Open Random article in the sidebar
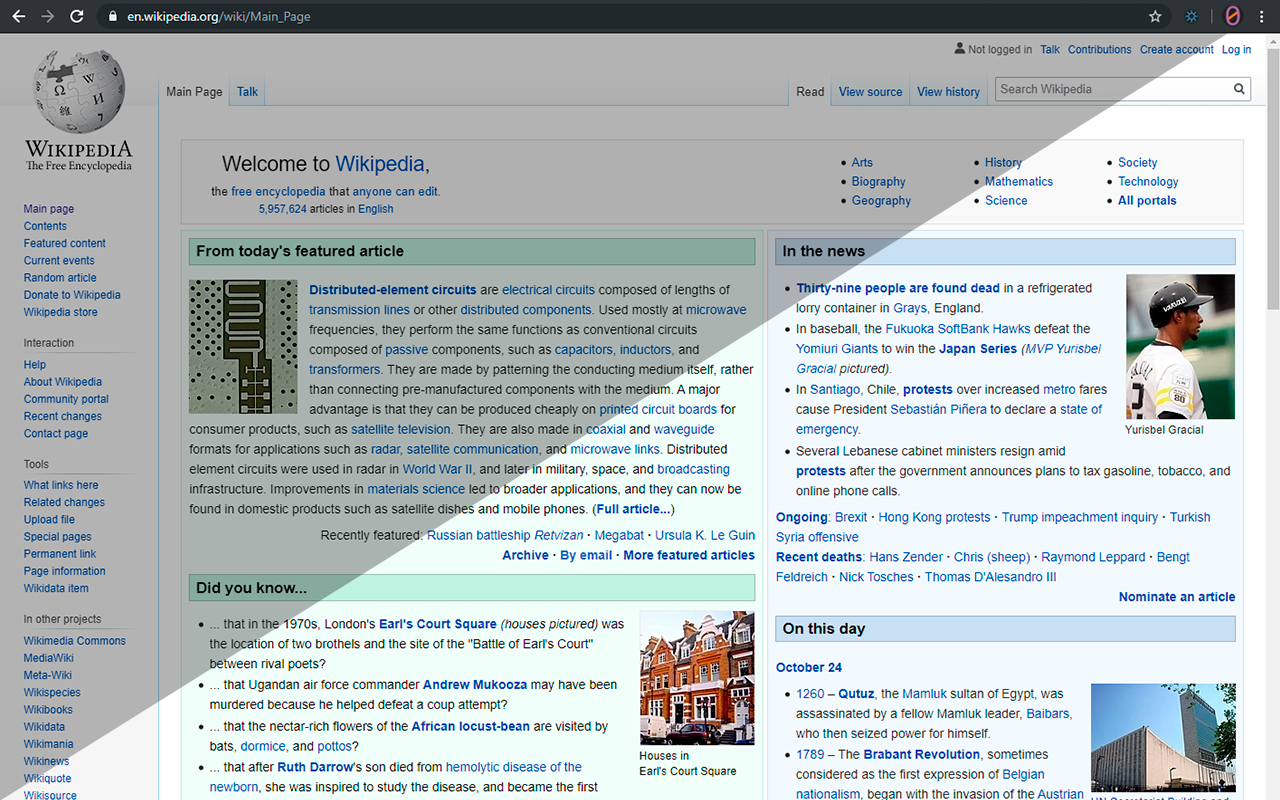This screenshot has width=1280, height=800. pyautogui.click(x=60, y=278)
